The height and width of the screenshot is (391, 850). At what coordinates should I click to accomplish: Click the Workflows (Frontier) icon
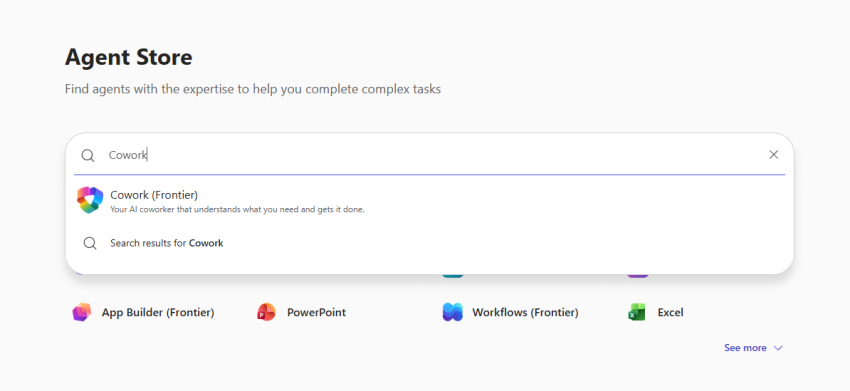pyautogui.click(x=453, y=312)
